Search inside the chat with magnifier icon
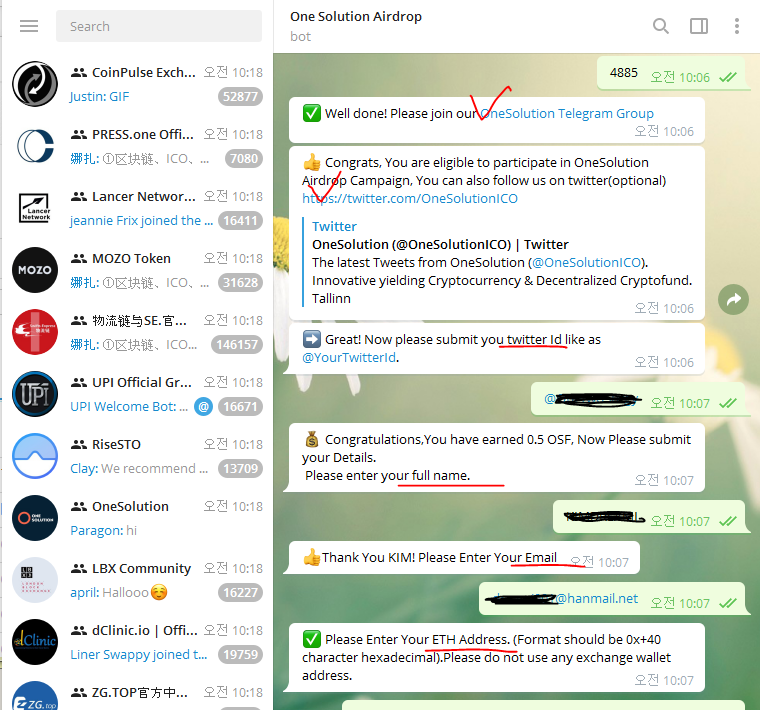The image size is (760, 710). [661, 26]
